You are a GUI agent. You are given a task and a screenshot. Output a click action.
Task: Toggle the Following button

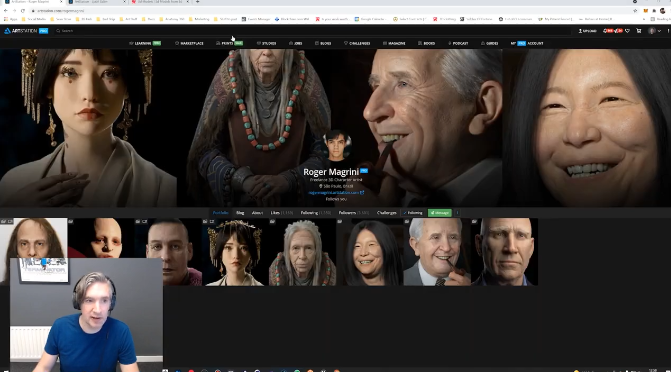[413, 213]
